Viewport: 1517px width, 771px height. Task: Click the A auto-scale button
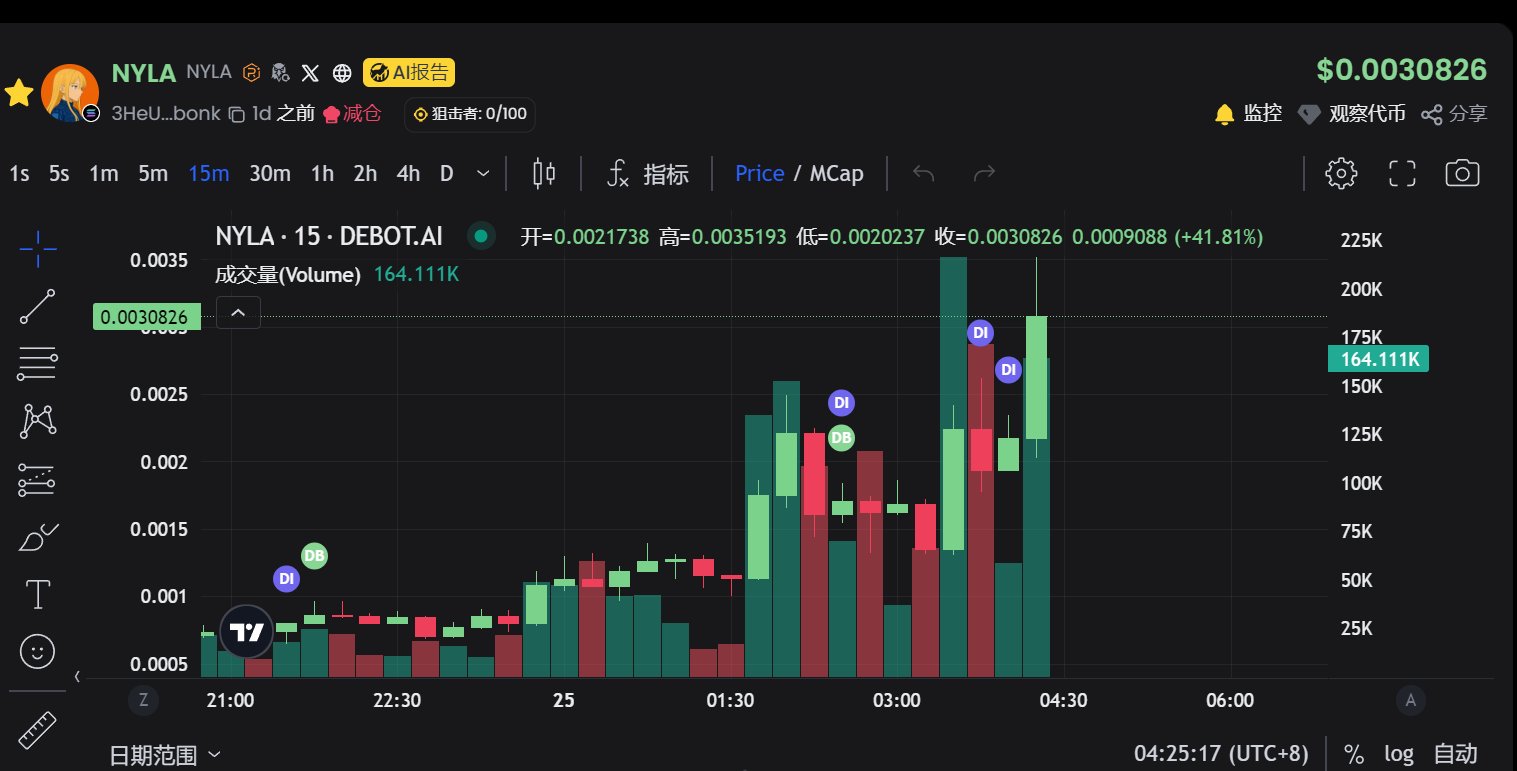[x=1410, y=700]
